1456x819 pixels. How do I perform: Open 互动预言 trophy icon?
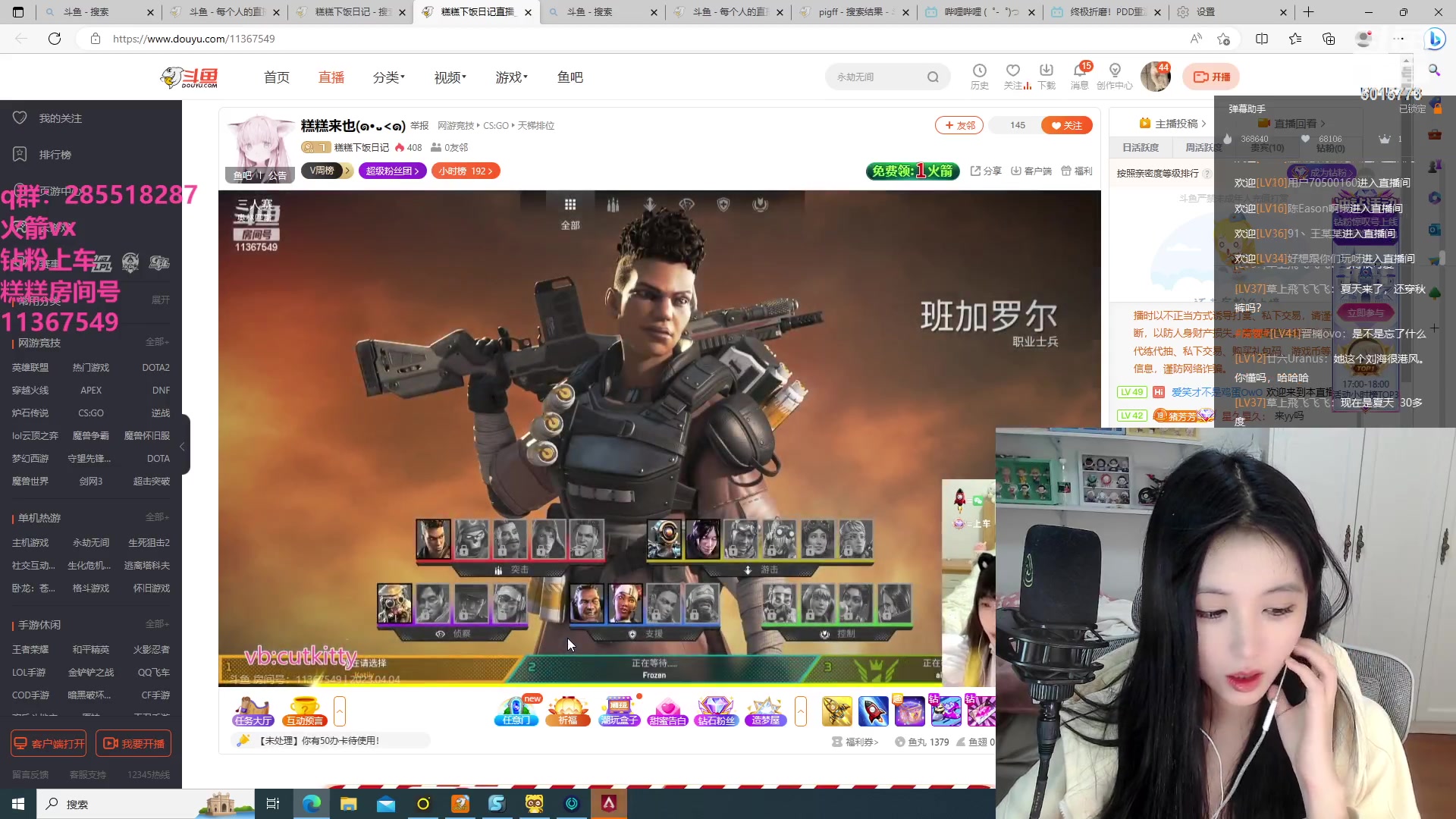click(304, 711)
